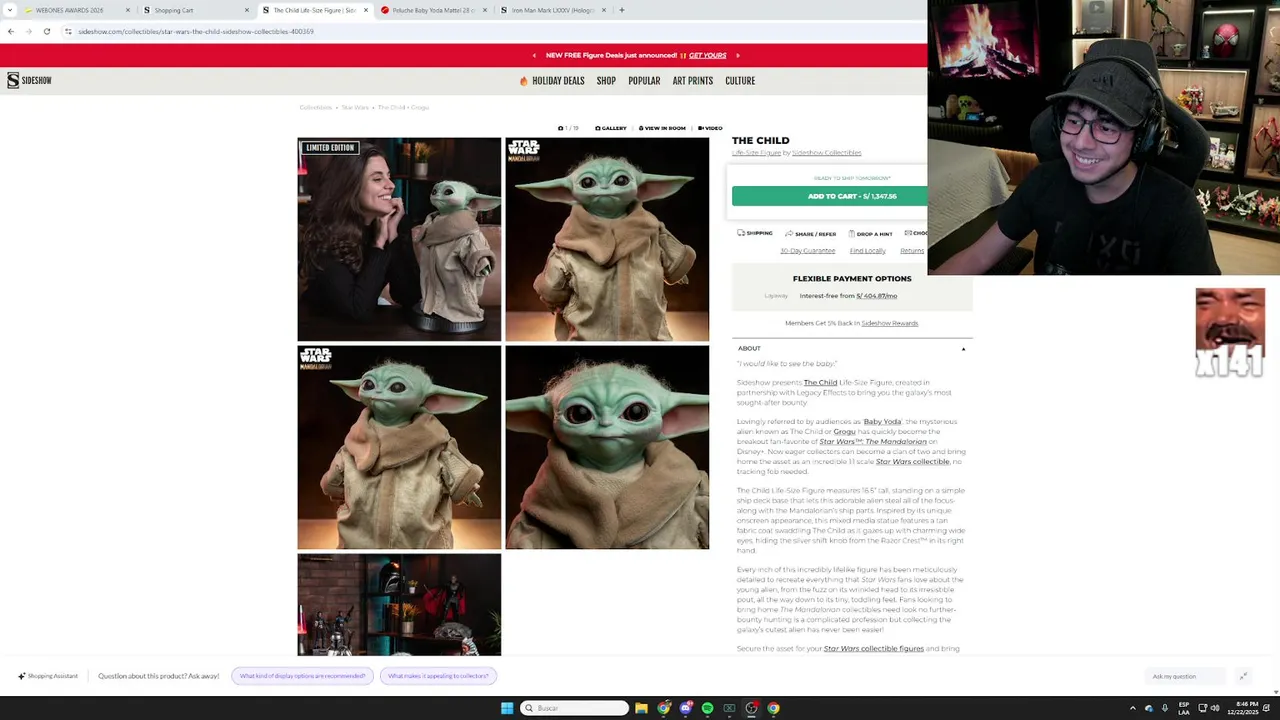Viewport: 1280px width, 720px height.
Task: Open the Shopping Assistant
Action: point(48,676)
